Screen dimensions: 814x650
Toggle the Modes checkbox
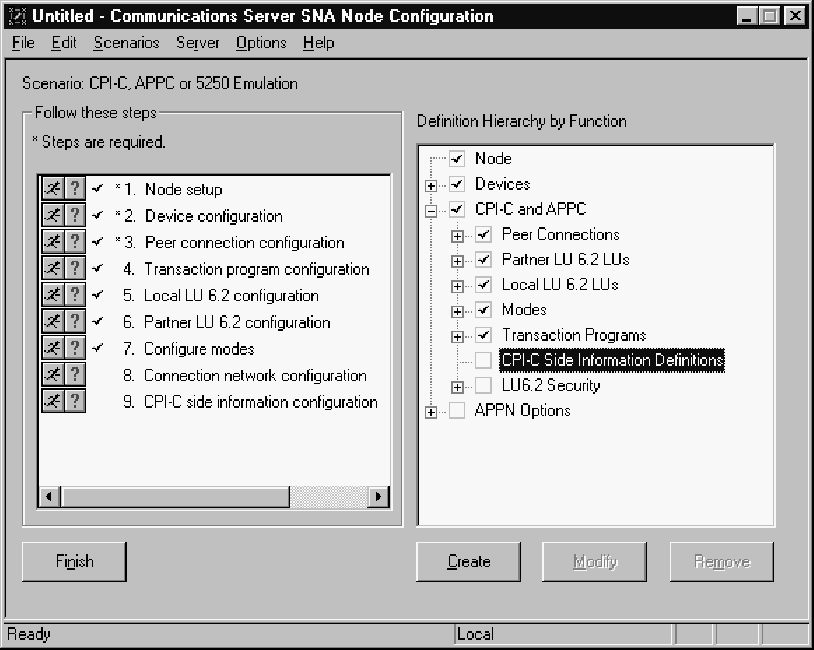(x=483, y=310)
